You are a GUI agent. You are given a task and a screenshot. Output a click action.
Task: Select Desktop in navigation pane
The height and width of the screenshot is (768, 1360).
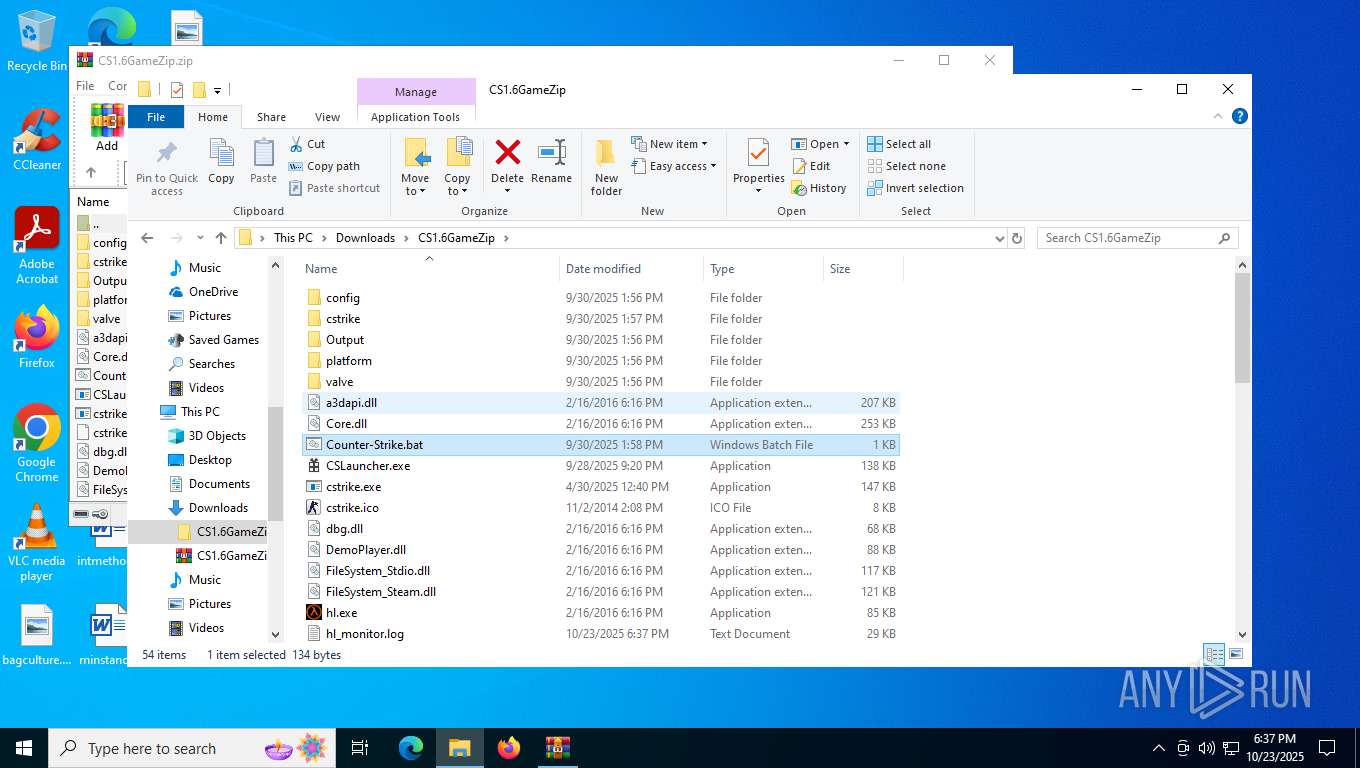tap(210, 460)
